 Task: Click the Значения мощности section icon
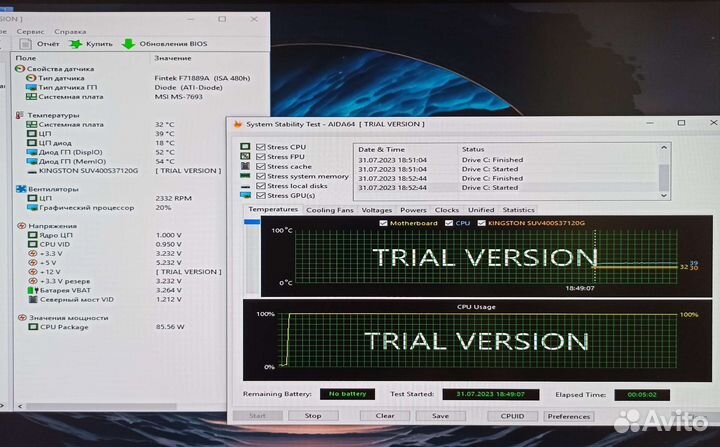click(22, 317)
